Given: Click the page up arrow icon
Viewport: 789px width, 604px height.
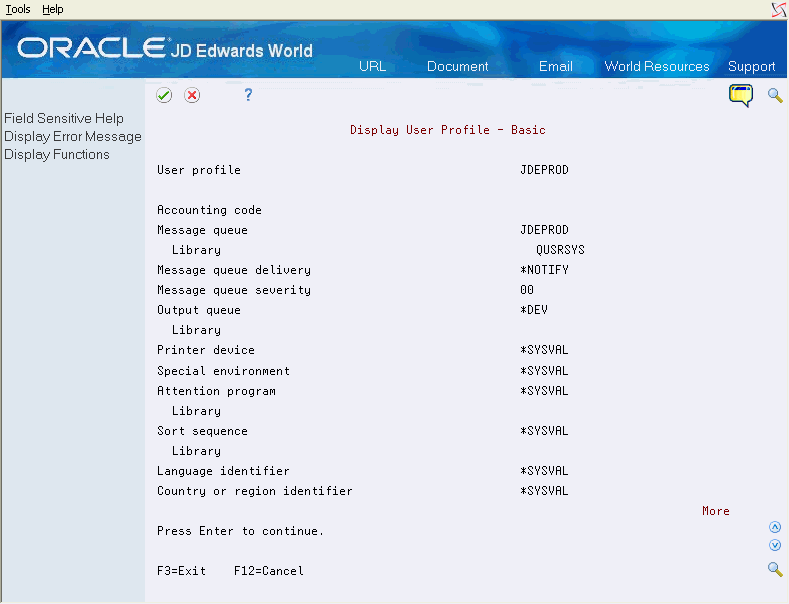Looking at the screenshot, I should (x=775, y=527).
